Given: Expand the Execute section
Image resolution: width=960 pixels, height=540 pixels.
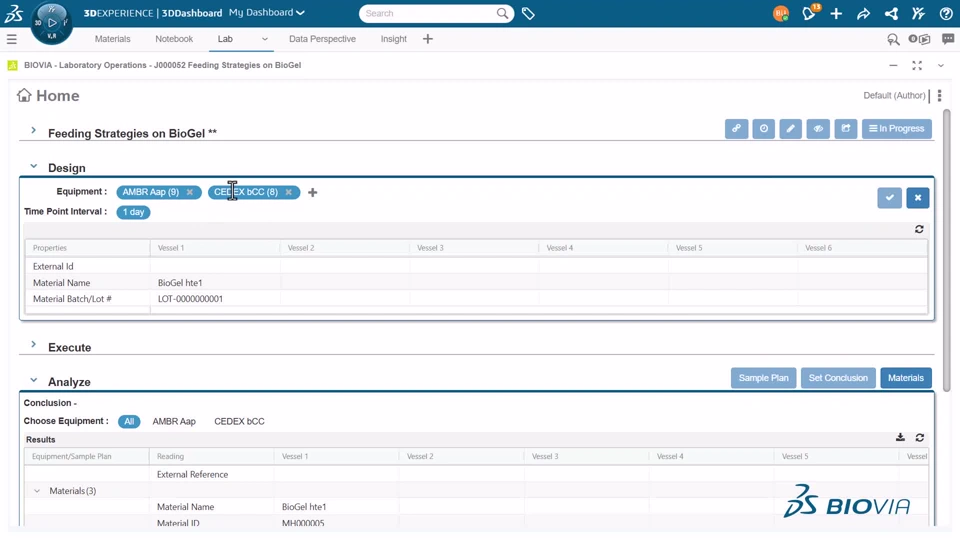Looking at the screenshot, I should 34,345.
